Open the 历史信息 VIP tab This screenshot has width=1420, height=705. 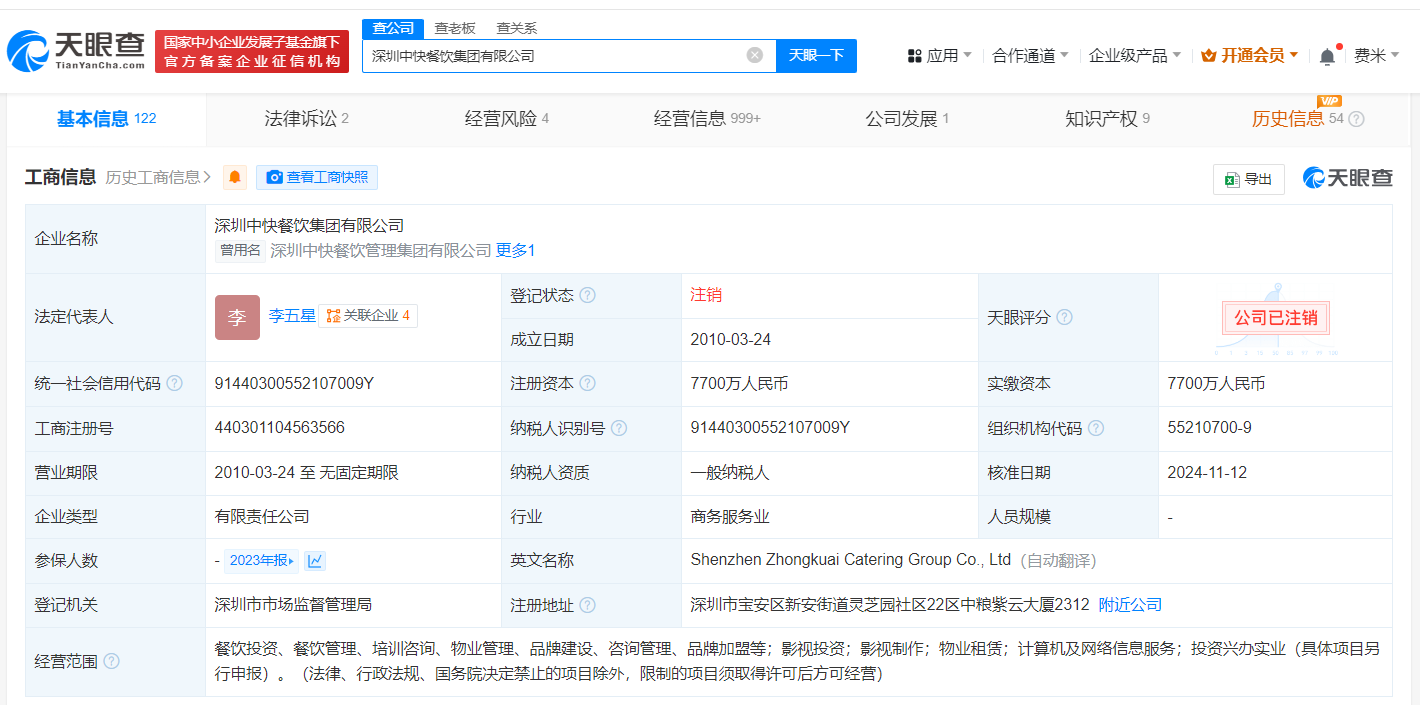tap(1297, 119)
